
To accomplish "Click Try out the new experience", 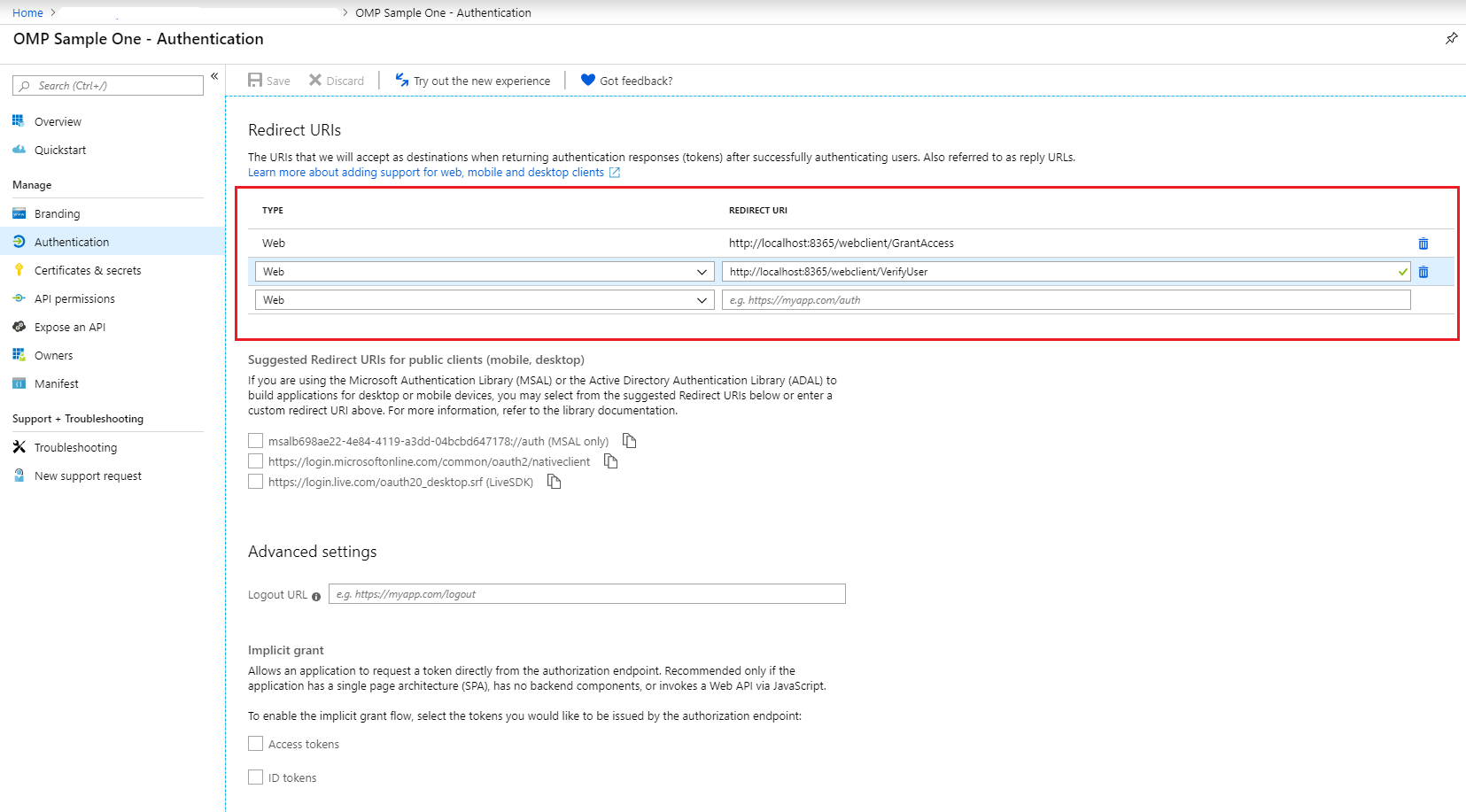I will (x=473, y=81).
